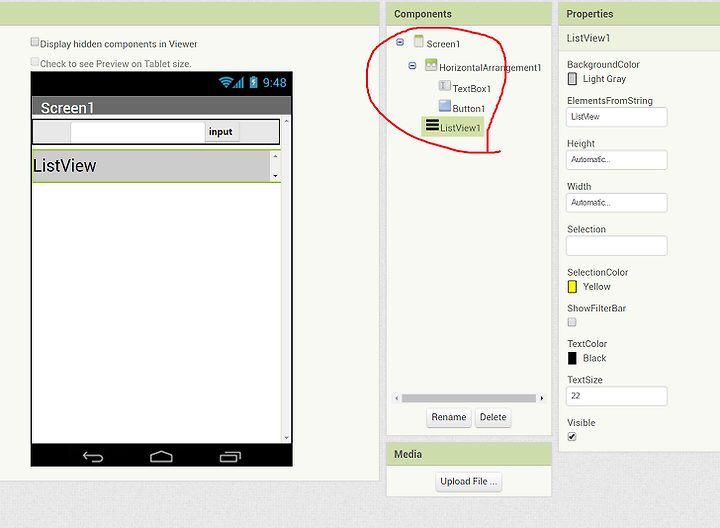The image size is (720, 528).
Task: Click the viewer scrollbar down arrow
Action: click(x=287, y=438)
